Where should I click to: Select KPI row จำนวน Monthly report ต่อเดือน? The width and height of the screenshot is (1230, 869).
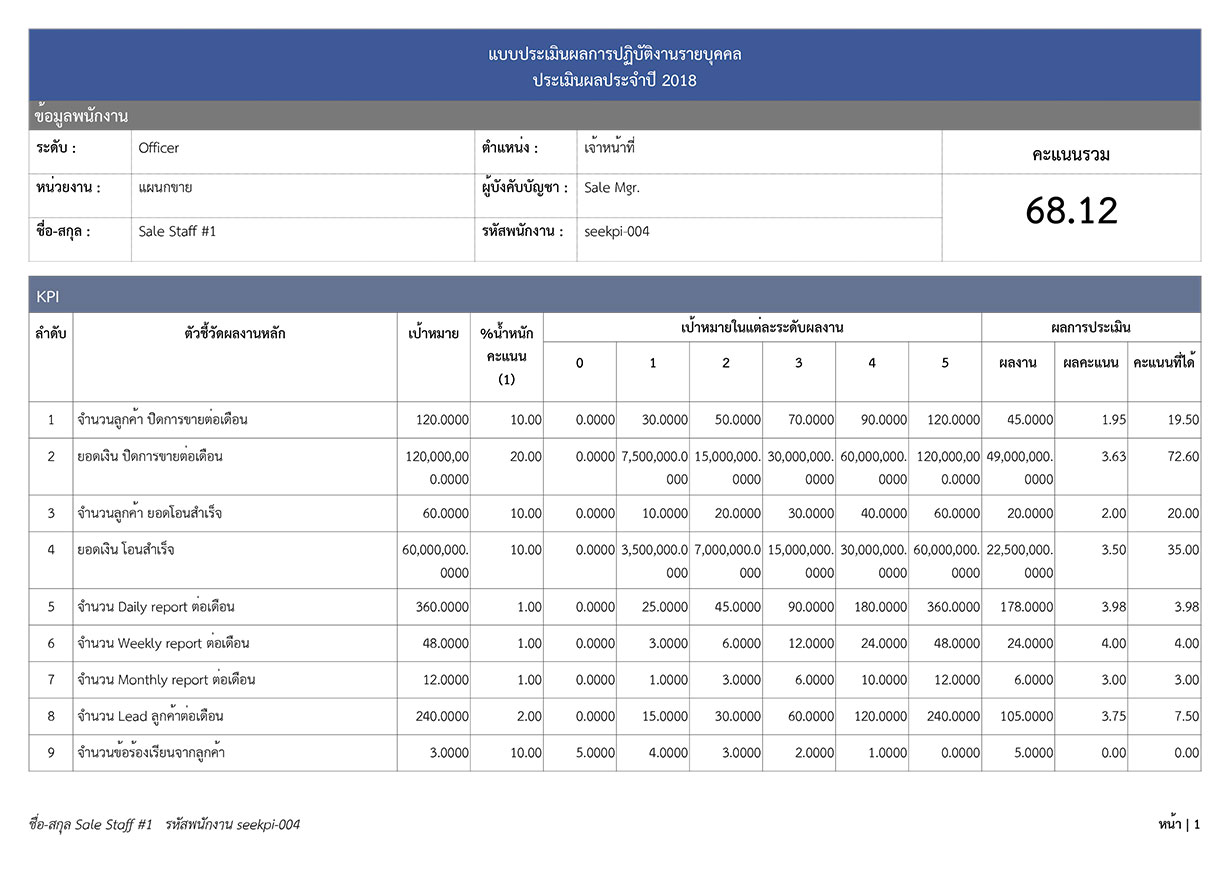(615, 680)
